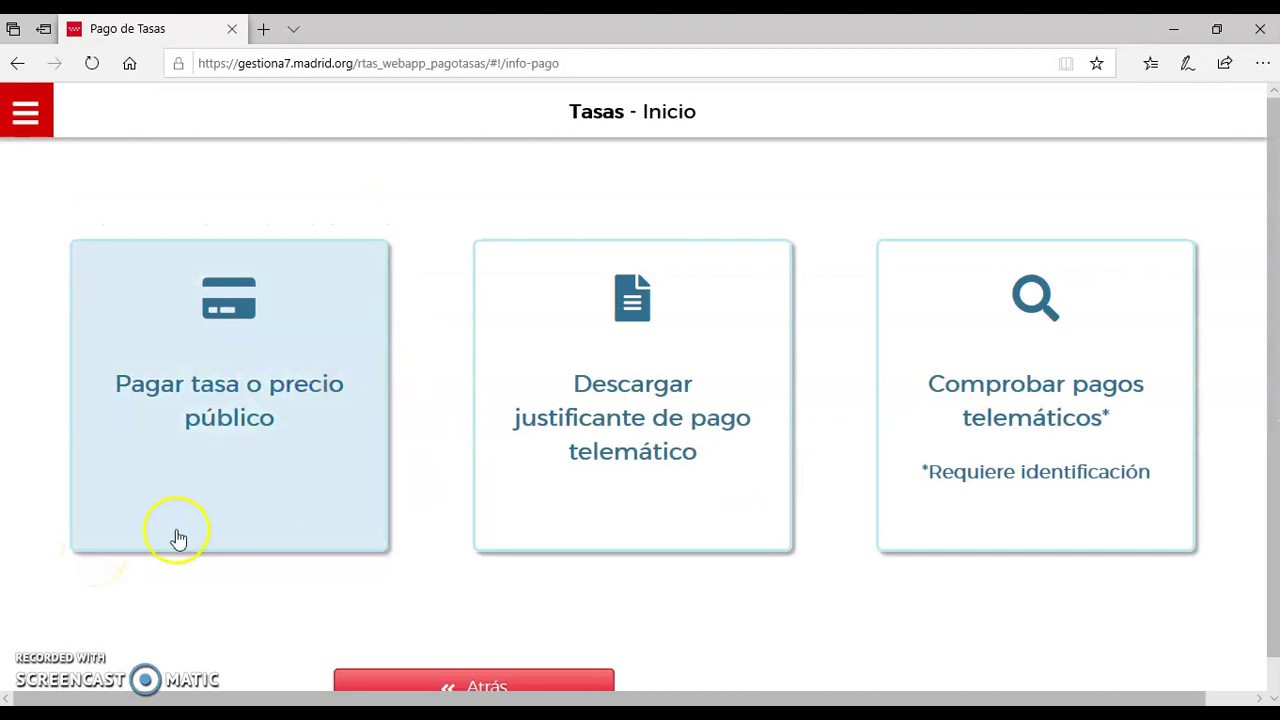The width and height of the screenshot is (1280, 720).
Task: Select Pagar tasa o precio público
Action: (x=229, y=401)
